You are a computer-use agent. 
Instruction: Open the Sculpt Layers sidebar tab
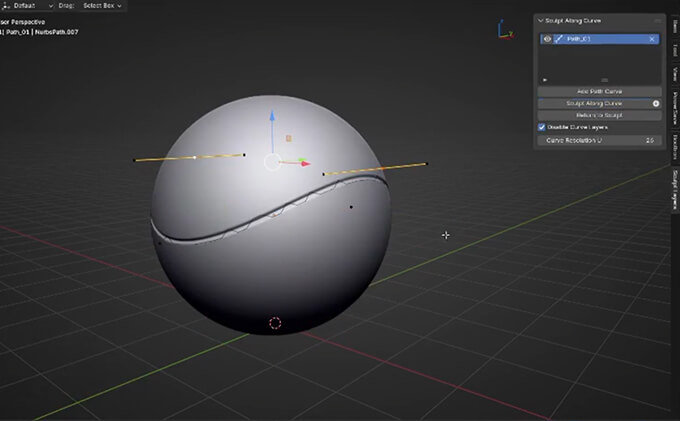pyautogui.click(x=675, y=183)
